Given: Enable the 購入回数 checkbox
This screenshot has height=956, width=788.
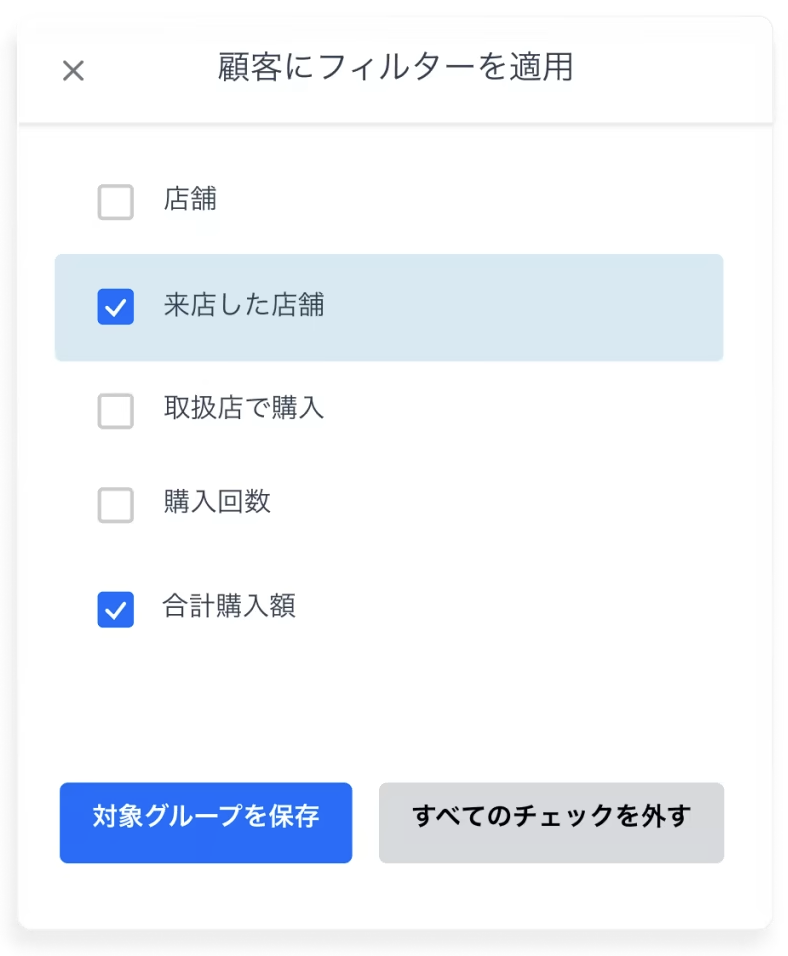Looking at the screenshot, I should (115, 505).
